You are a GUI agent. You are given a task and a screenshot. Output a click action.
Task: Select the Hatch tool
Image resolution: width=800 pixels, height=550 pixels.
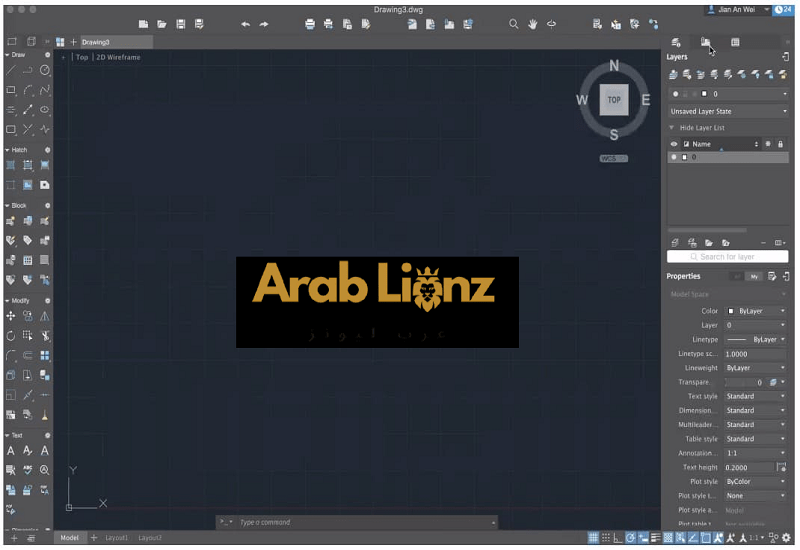tap(11, 165)
